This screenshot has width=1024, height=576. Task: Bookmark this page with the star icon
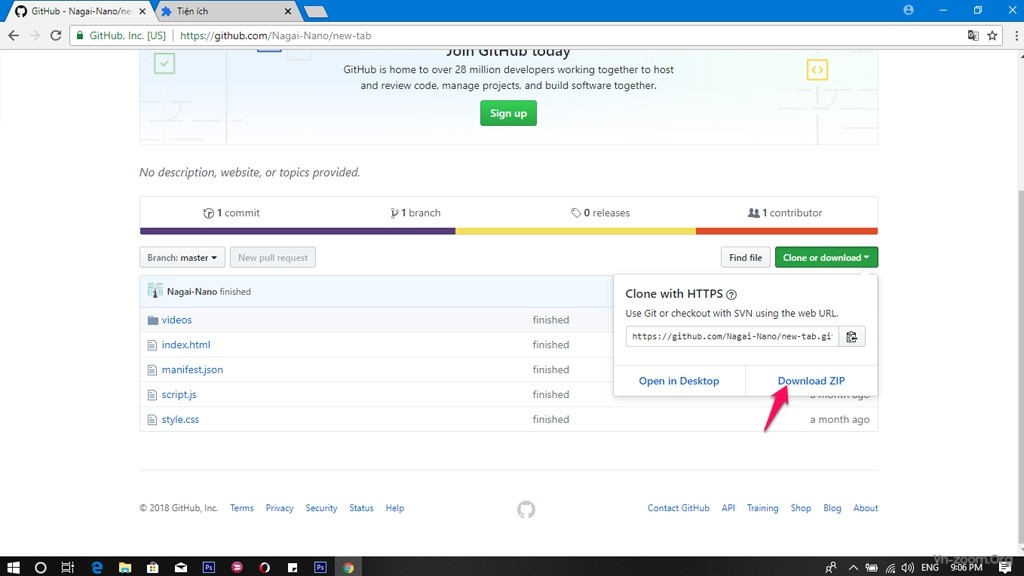click(993, 36)
